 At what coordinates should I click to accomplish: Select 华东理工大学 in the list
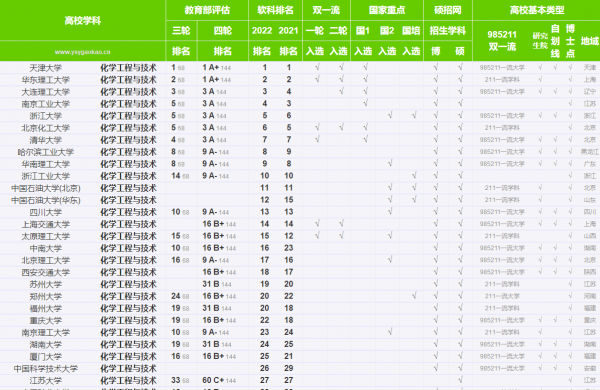coord(46,80)
